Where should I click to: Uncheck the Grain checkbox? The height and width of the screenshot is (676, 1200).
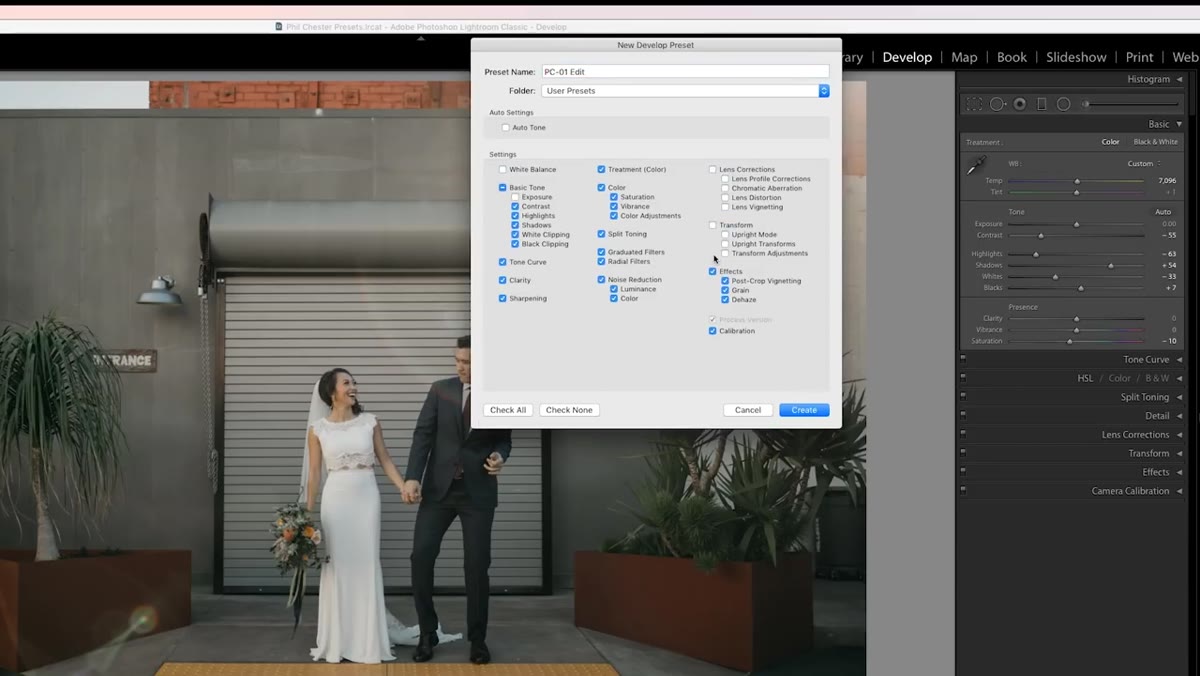pyautogui.click(x=725, y=290)
